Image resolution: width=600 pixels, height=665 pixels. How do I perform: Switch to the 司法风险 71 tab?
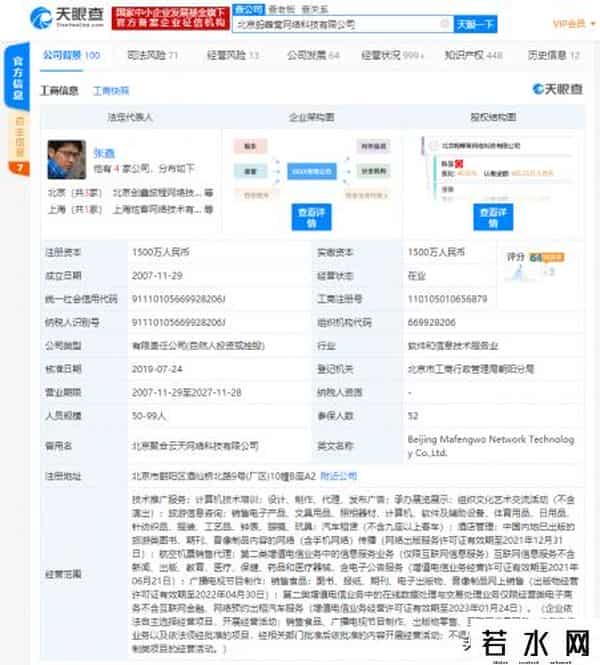[x=153, y=55]
